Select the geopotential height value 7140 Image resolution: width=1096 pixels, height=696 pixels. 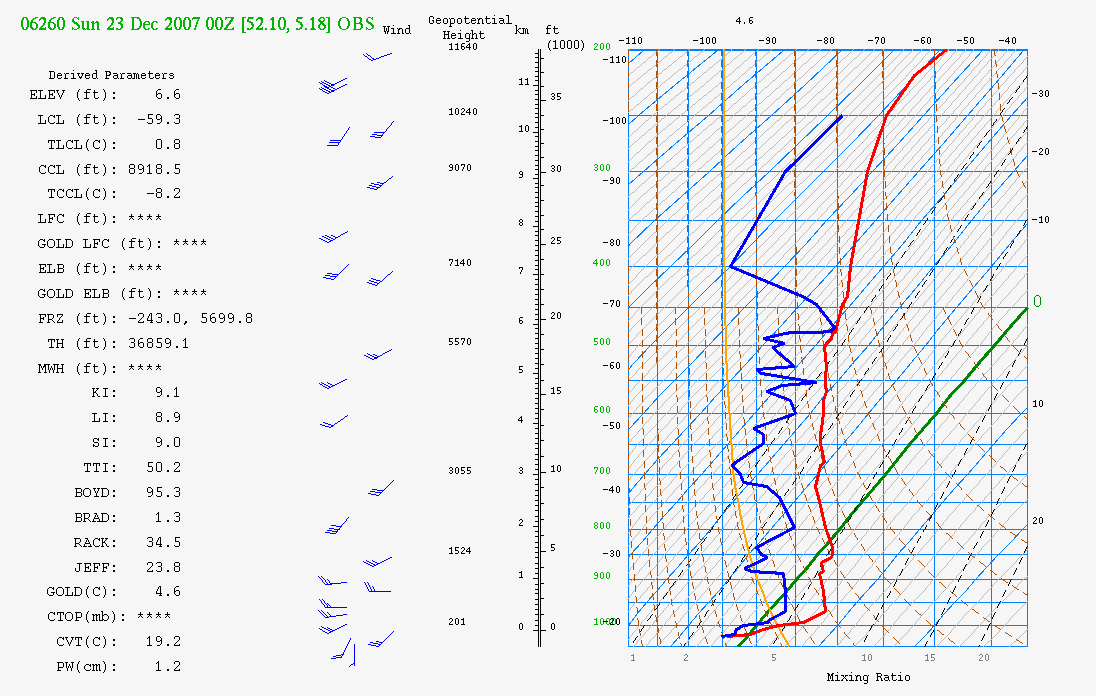coord(460,263)
